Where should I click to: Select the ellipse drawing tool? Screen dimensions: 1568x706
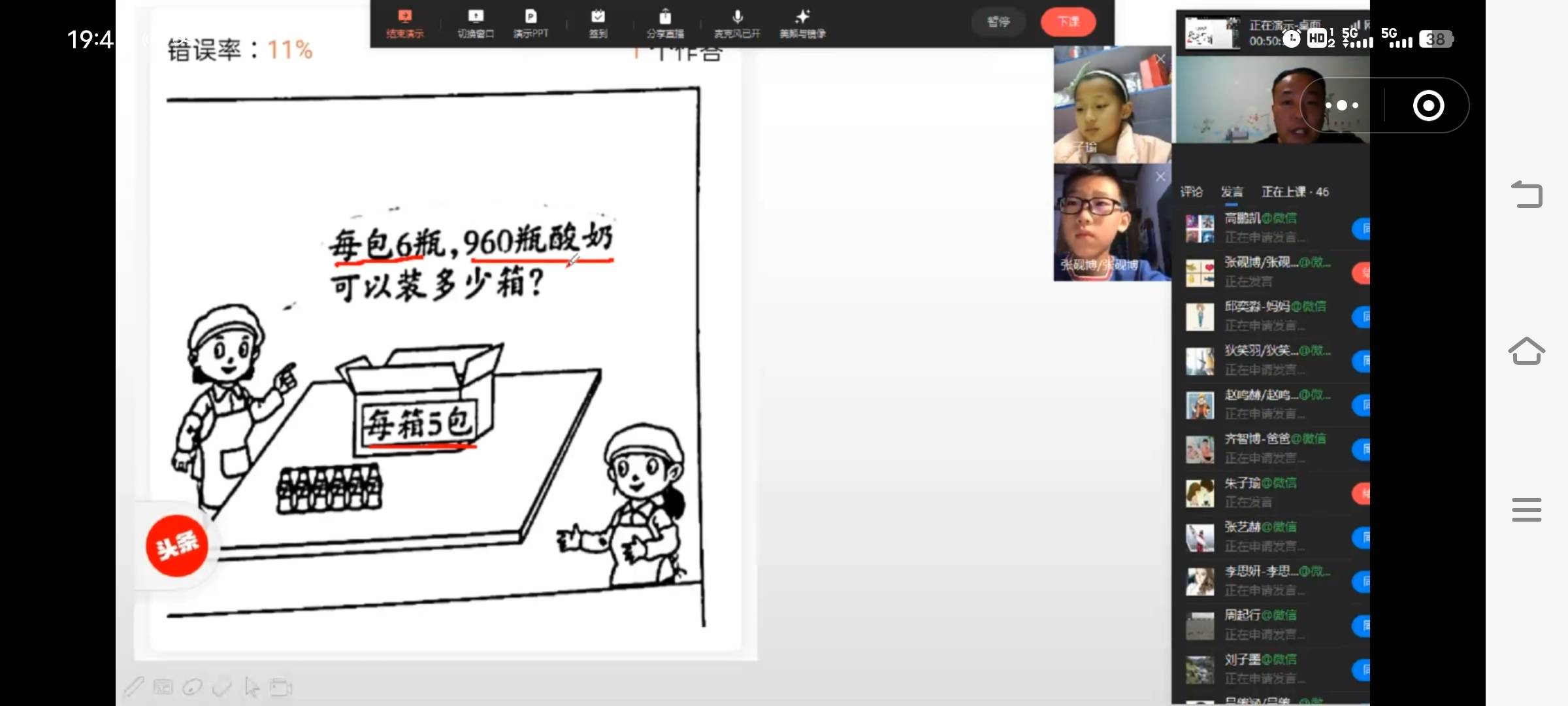[x=193, y=686]
